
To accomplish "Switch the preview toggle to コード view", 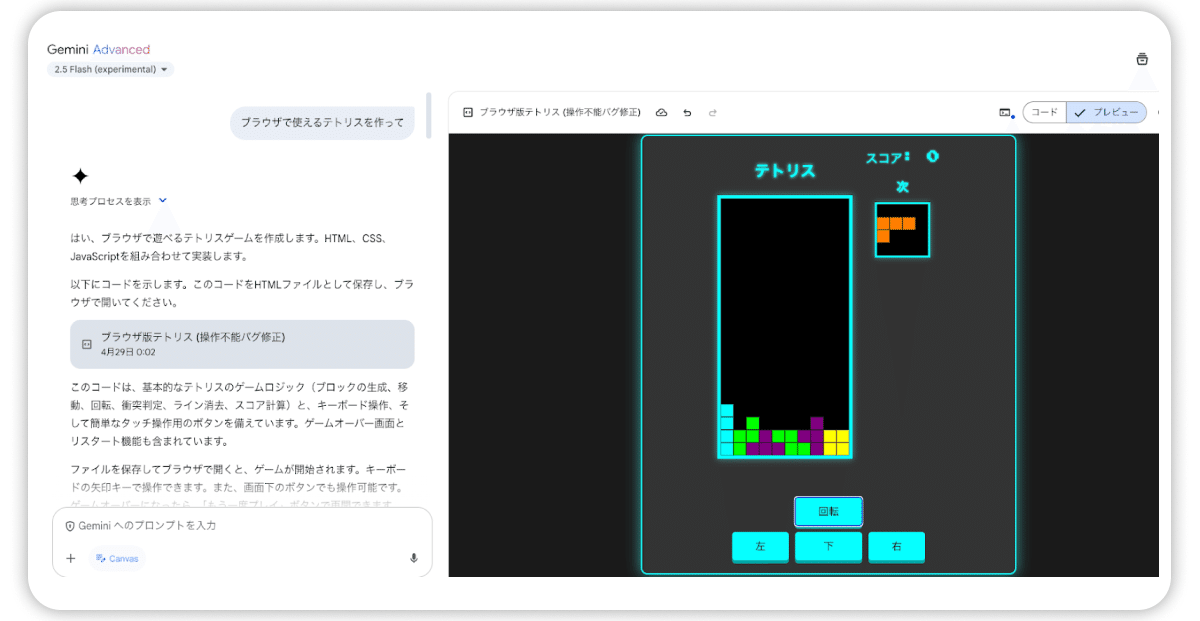I will pyautogui.click(x=1044, y=112).
